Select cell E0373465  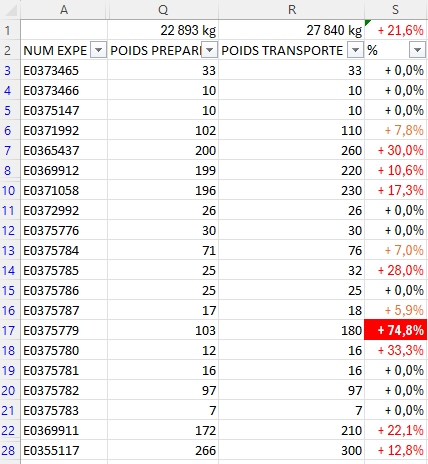[64, 71]
